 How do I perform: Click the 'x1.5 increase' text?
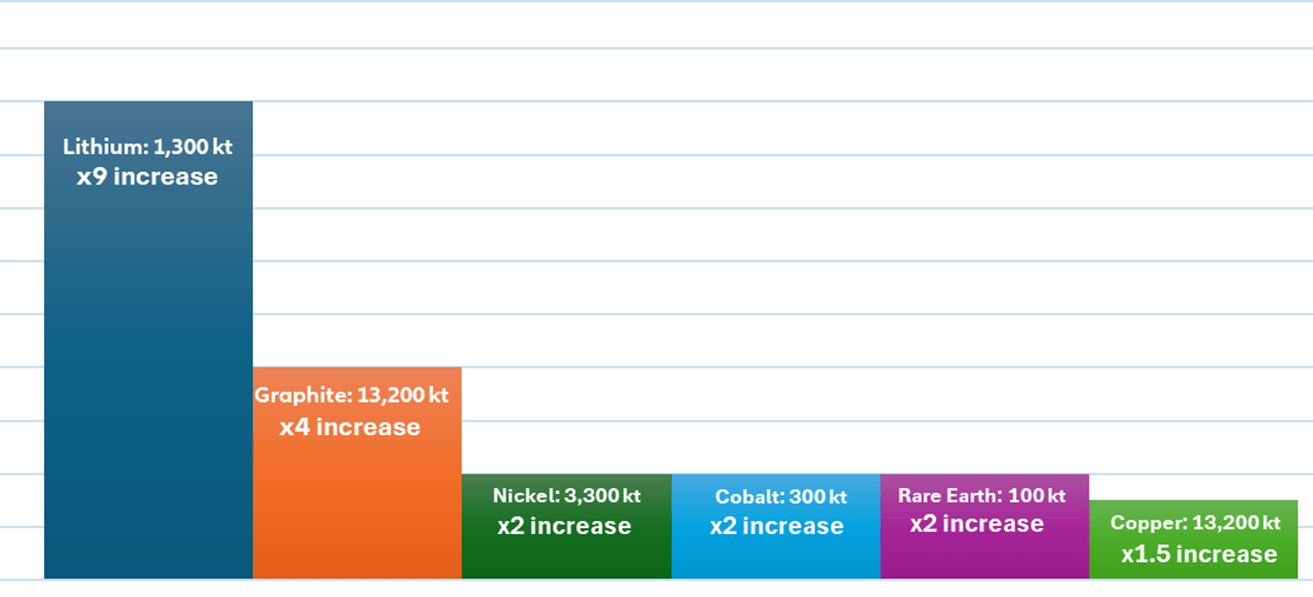click(1199, 554)
